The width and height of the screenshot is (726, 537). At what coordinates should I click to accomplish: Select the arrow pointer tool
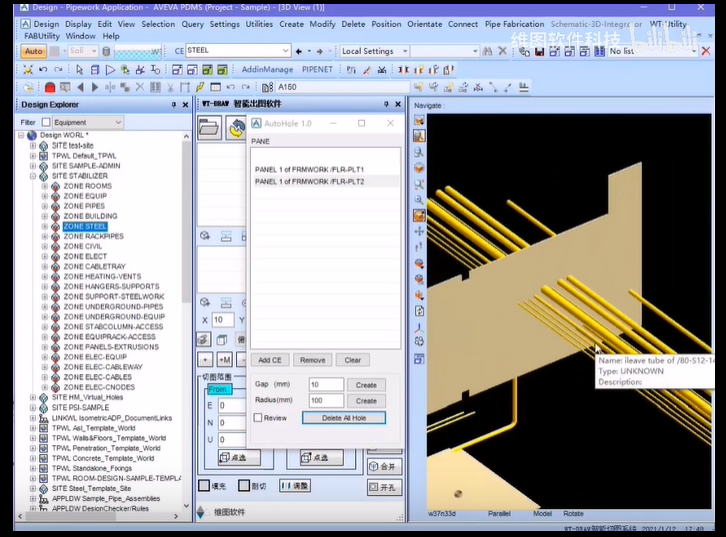tap(79, 69)
